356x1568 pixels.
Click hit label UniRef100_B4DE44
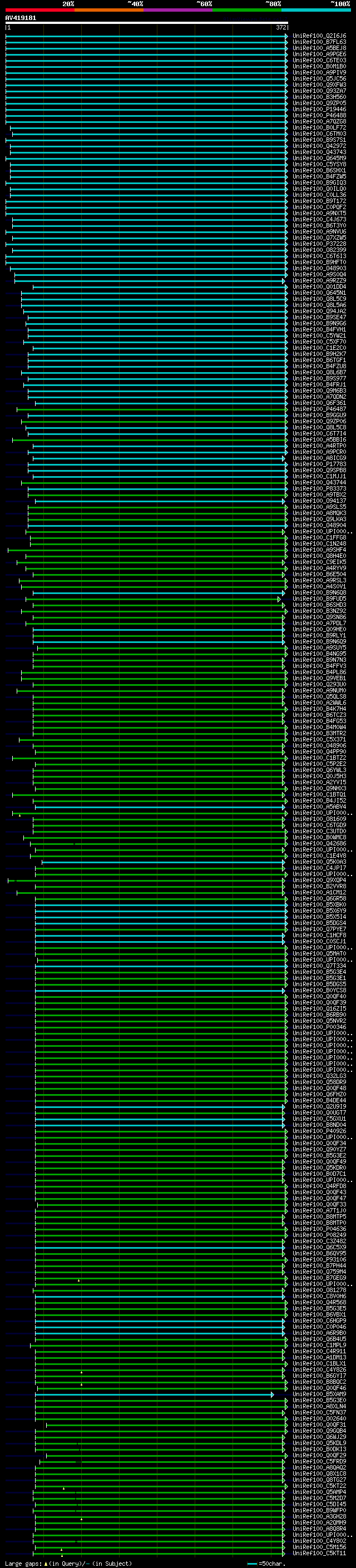pyautogui.click(x=319, y=1101)
